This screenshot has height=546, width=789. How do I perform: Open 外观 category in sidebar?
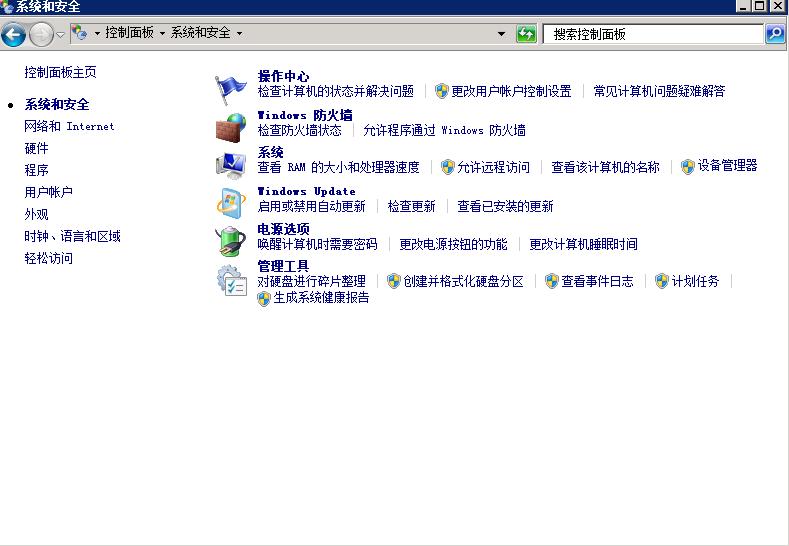point(36,214)
